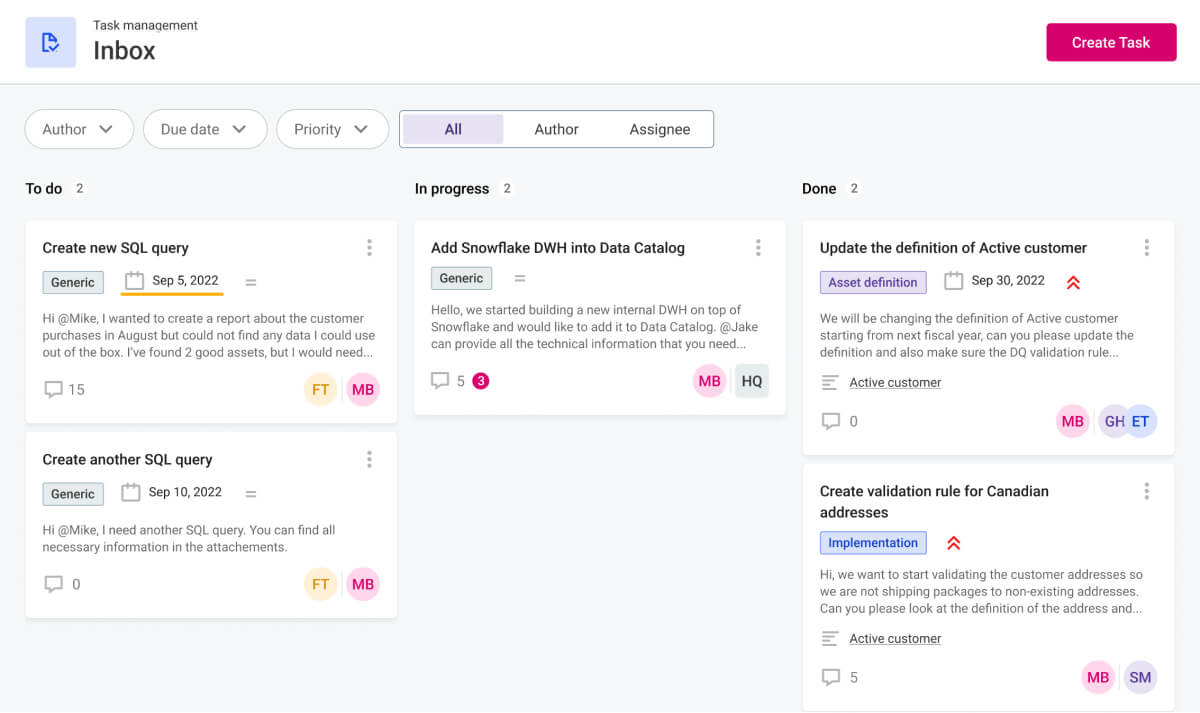Expand the Author dropdown filter
This screenshot has width=1200, height=713.
79,129
